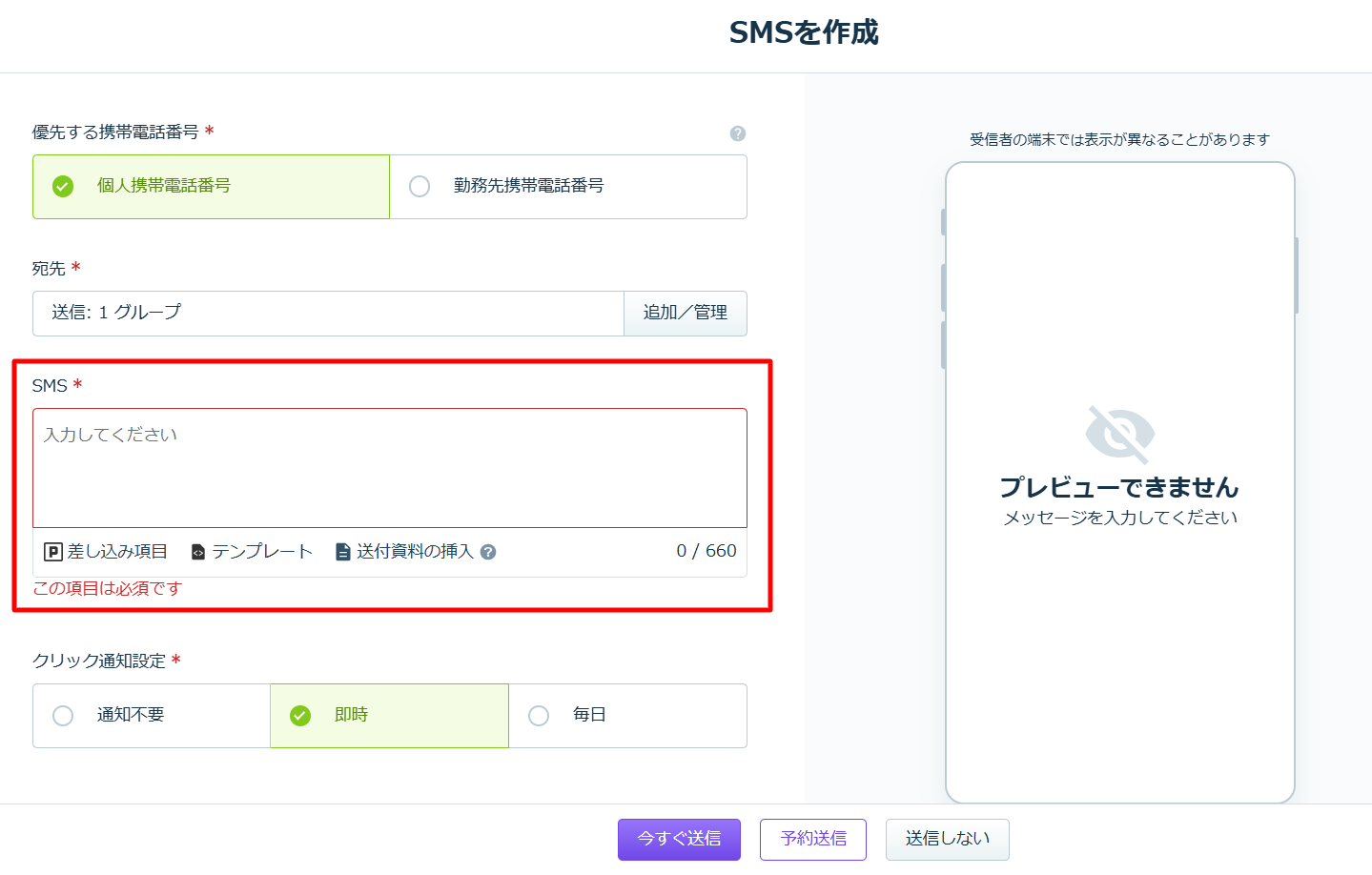Viewport: 1372px width, 875px height.
Task: Click the 宛先 field showing 送信: 1 グループ
Action: [x=328, y=314]
